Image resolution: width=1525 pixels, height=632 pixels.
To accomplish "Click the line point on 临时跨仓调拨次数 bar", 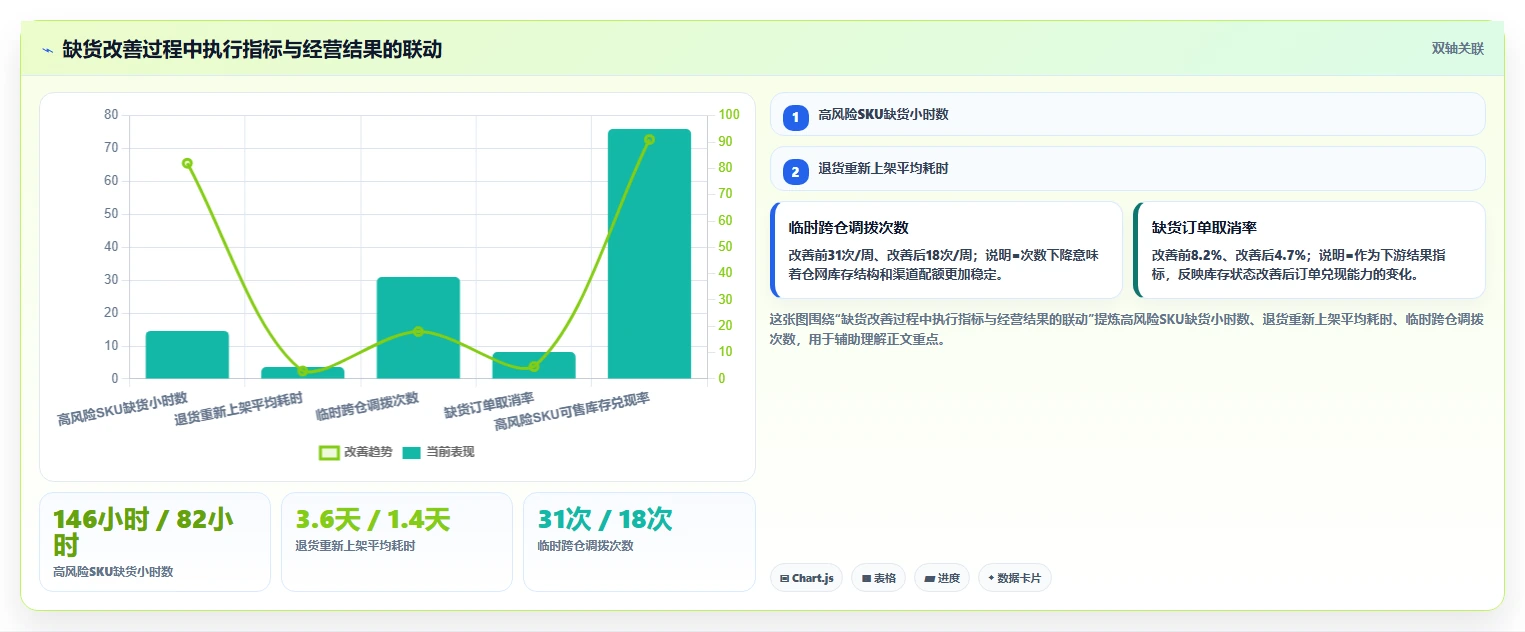I will [x=418, y=331].
